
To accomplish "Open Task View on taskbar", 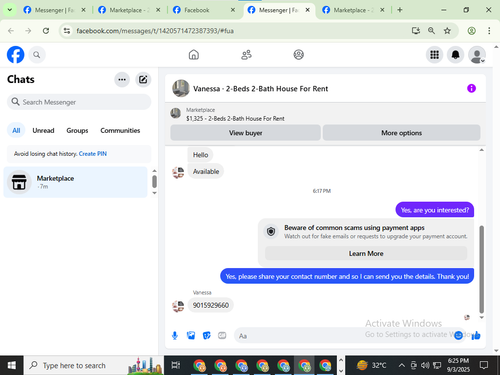I will (176, 365).
